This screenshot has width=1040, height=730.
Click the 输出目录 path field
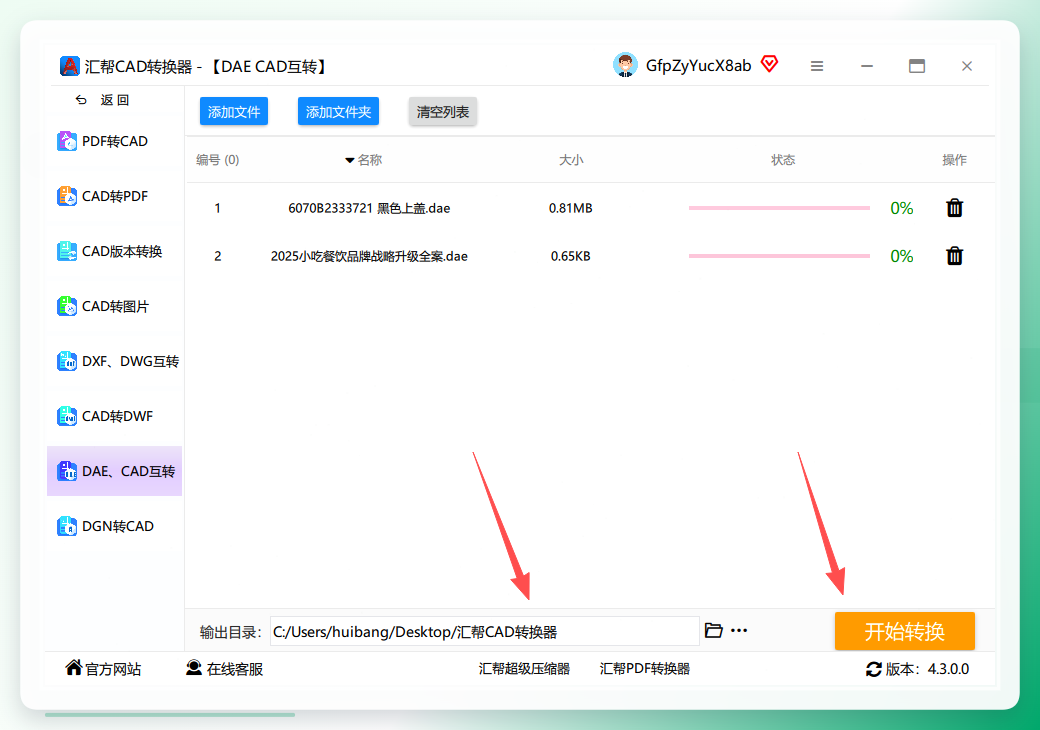(x=485, y=631)
